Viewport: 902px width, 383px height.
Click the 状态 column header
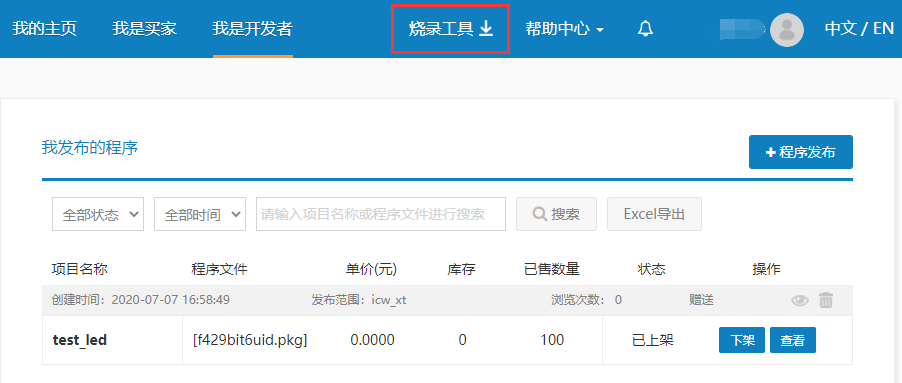651,269
